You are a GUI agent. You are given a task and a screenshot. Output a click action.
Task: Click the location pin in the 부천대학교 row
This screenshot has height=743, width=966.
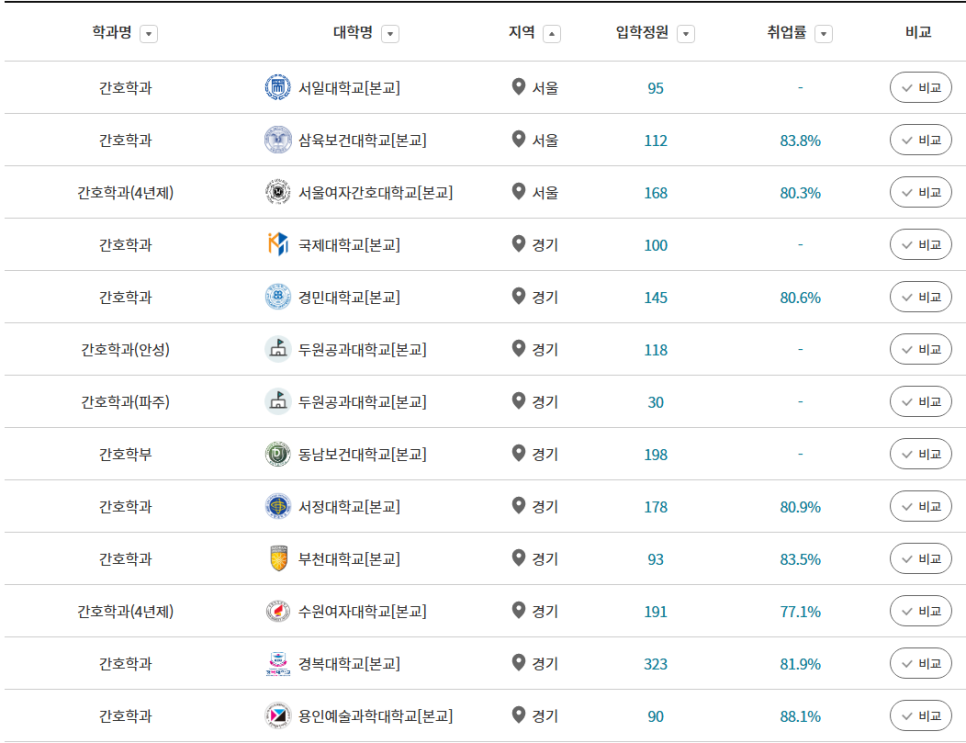pyautogui.click(x=519, y=558)
